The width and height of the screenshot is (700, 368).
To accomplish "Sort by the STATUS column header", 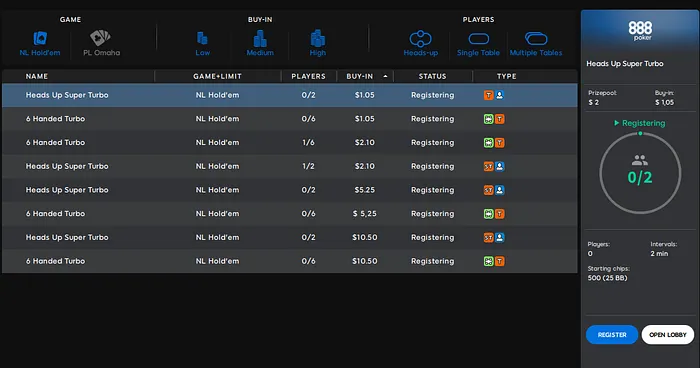I will click(x=432, y=76).
